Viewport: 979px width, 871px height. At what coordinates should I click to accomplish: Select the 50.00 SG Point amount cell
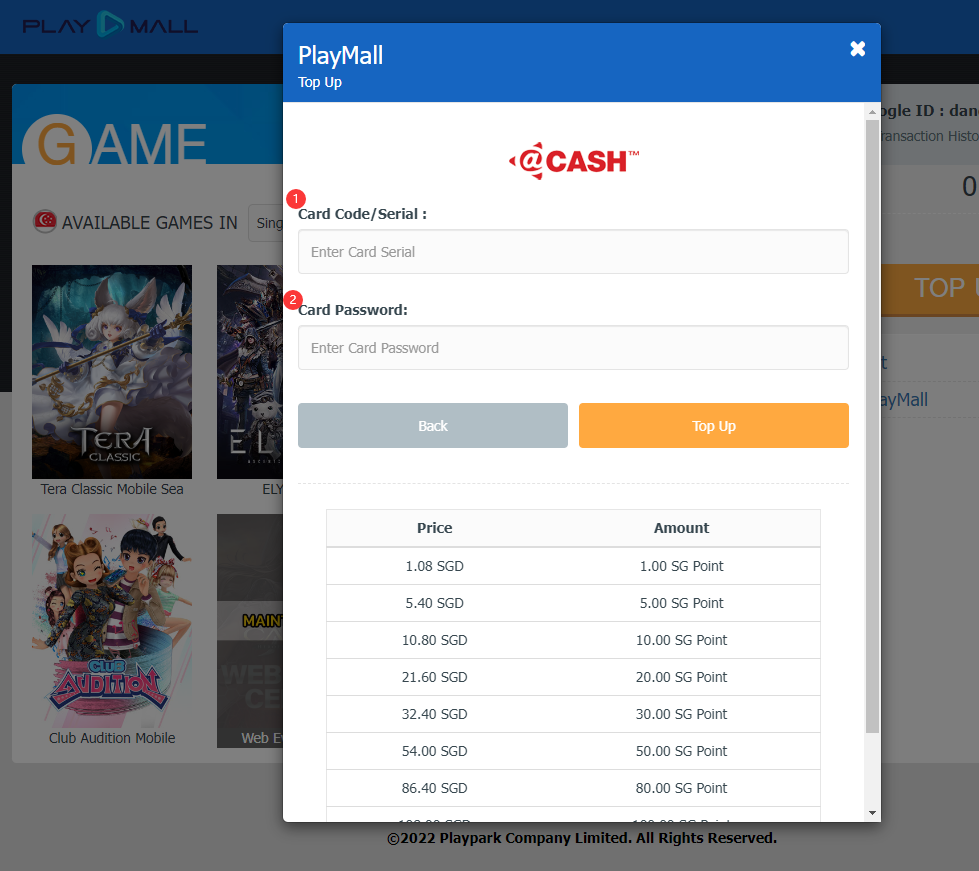click(681, 751)
